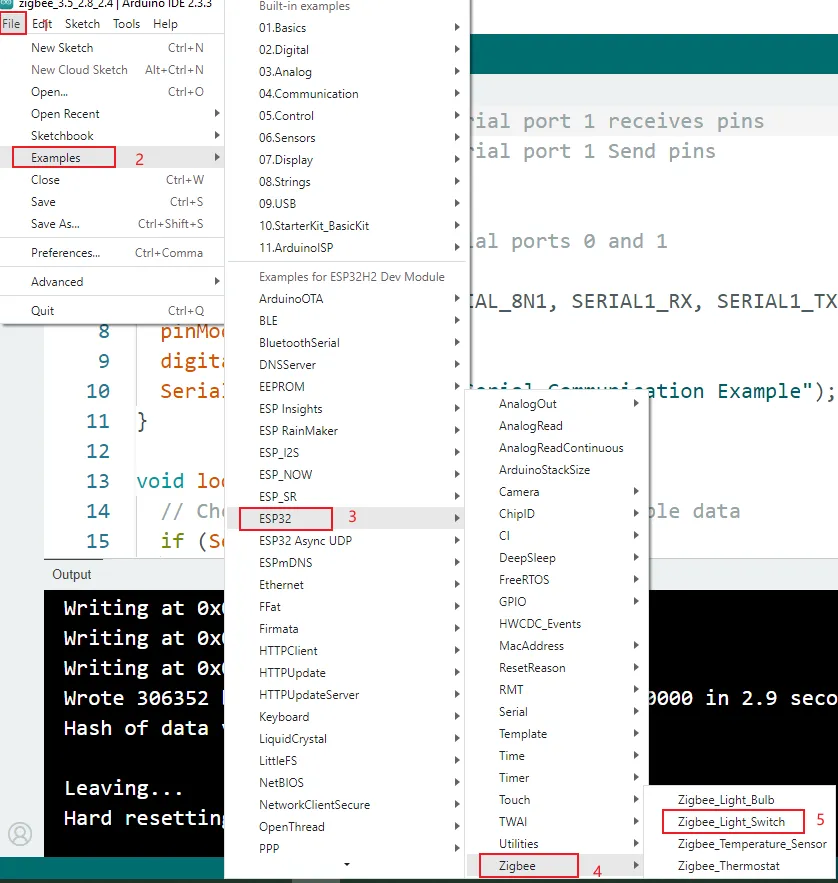The width and height of the screenshot is (838, 883).
Task: Switch to the Output panel tab
Action: pyautogui.click(x=72, y=574)
